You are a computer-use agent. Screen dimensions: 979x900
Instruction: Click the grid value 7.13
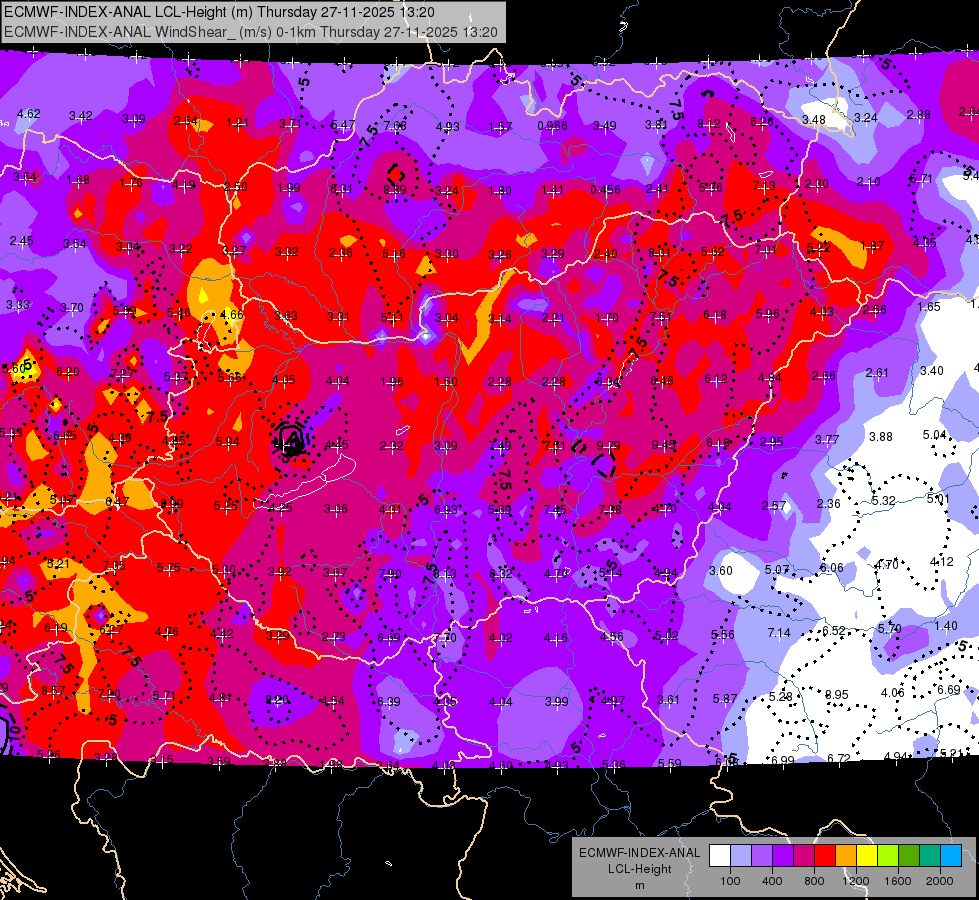tap(764, 185)
